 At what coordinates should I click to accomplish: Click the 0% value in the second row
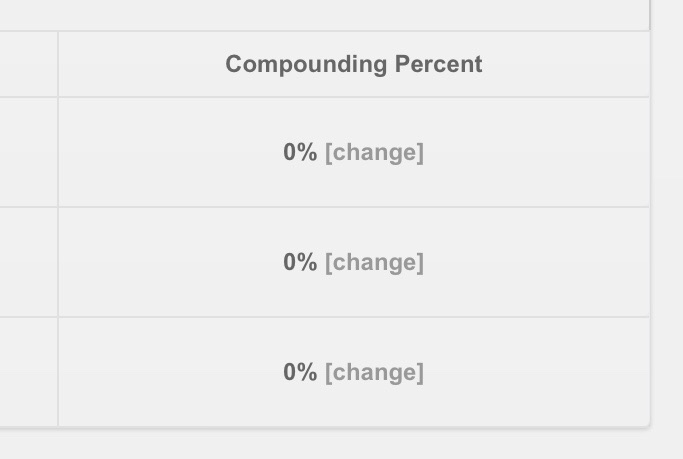click(299, 262)
